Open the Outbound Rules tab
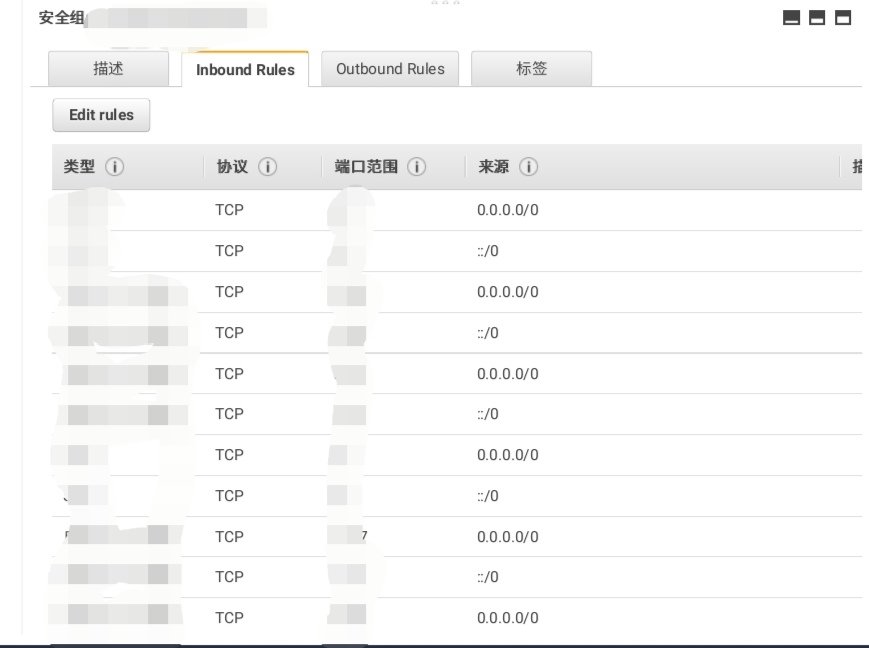The image size is (869, 648). (390, 69)
